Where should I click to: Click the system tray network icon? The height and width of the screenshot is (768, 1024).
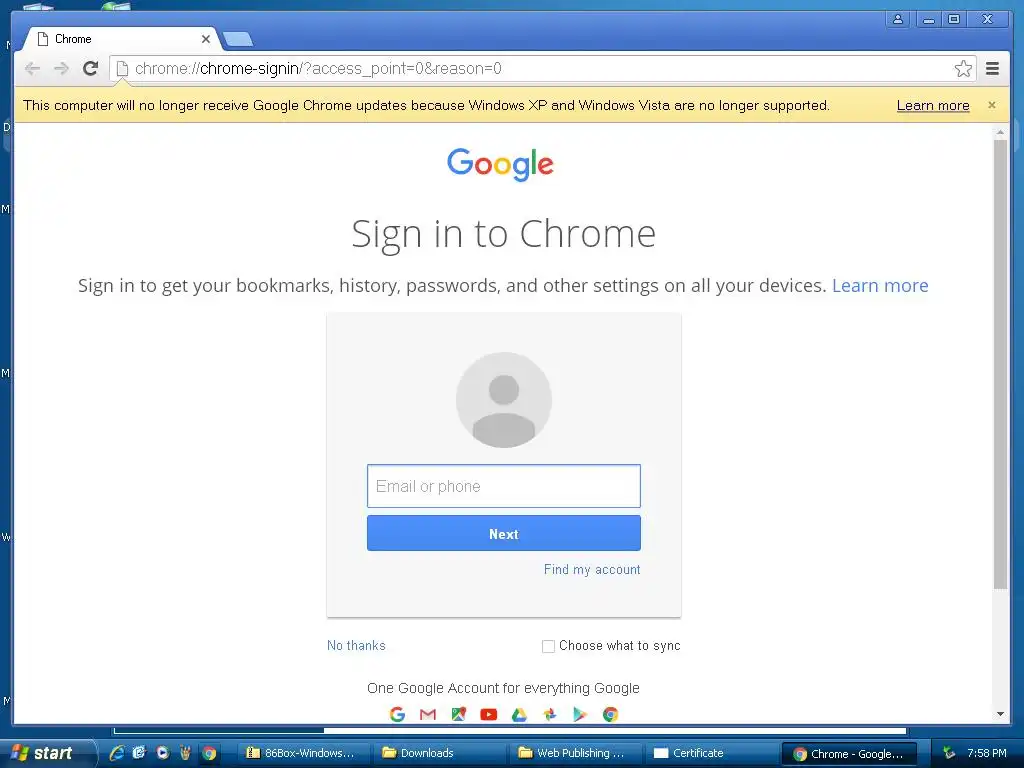(x=949, y=753)
